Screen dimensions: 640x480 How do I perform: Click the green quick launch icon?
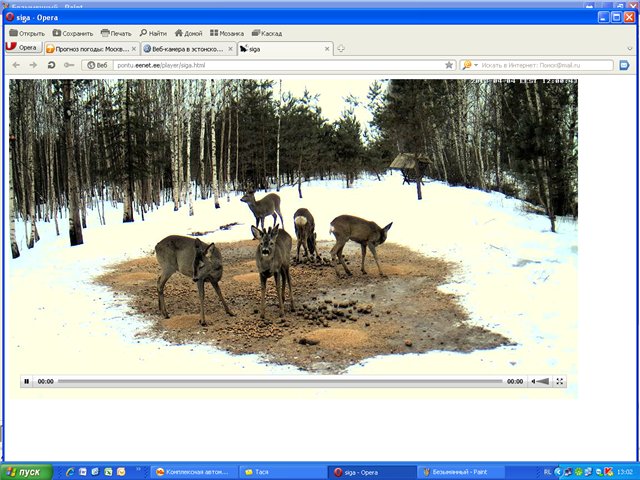[108, 472]
